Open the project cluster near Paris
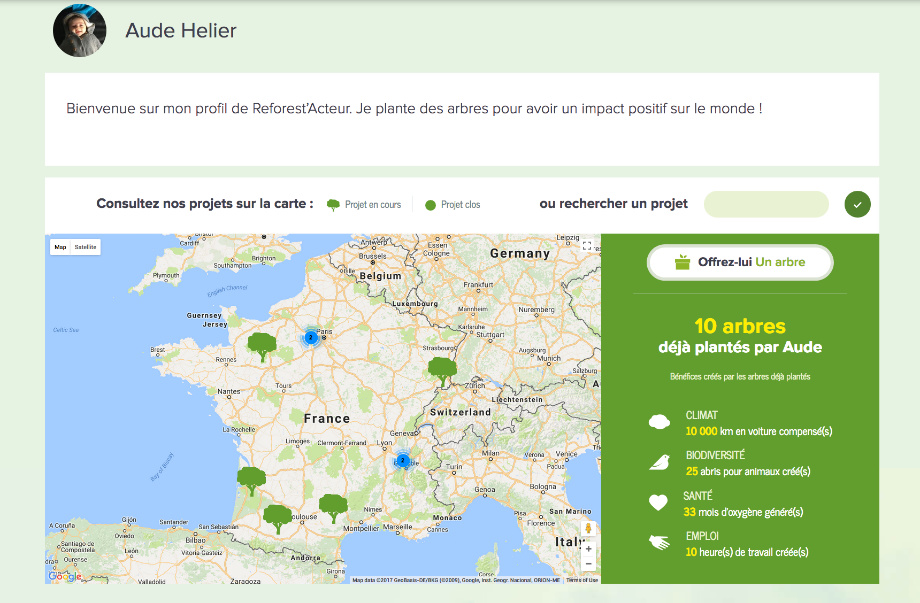Image resolution: width=920 pixels, height=603 pixels. point(310,338)
